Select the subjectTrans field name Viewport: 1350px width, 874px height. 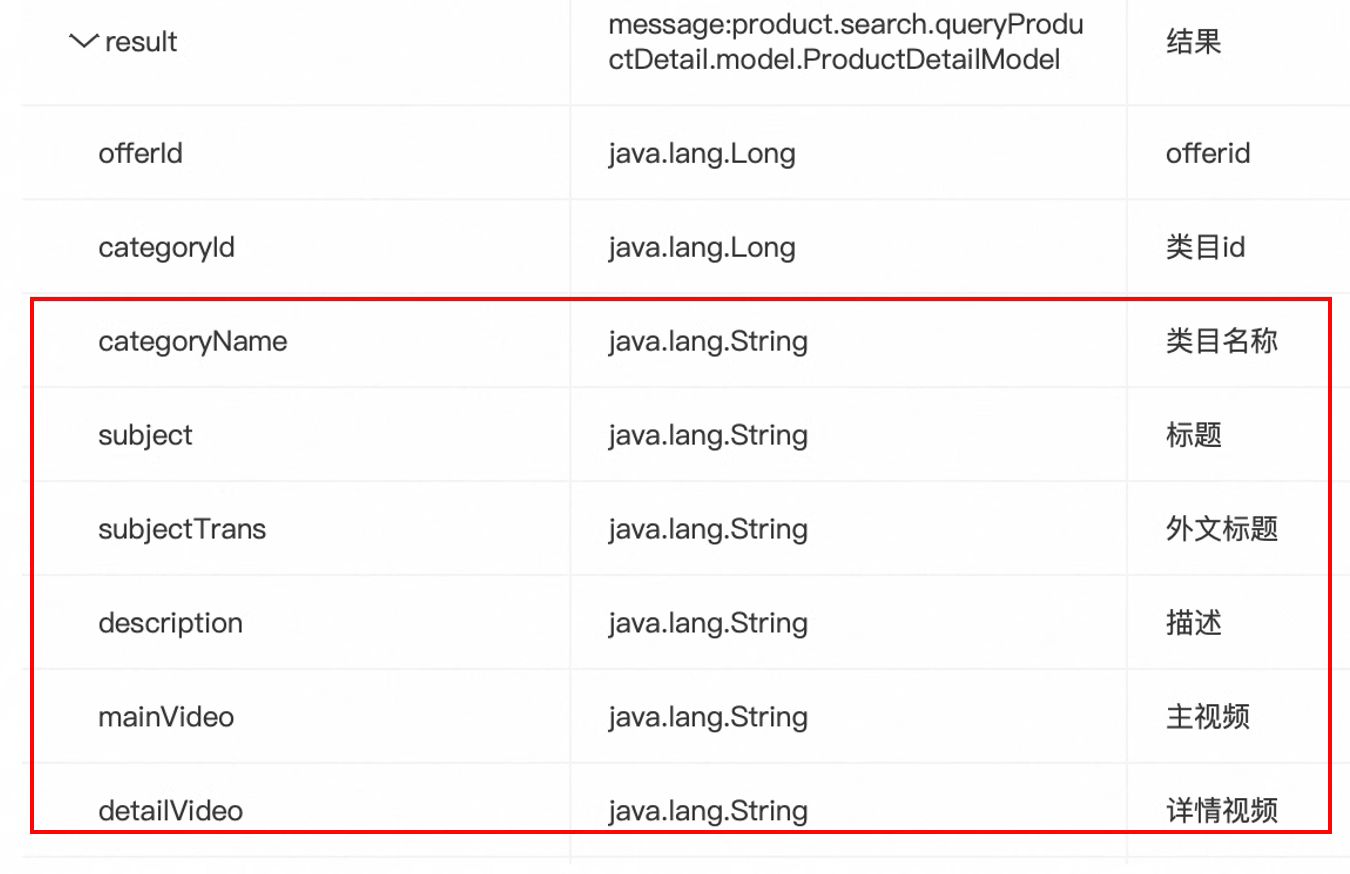click(182, 528)
